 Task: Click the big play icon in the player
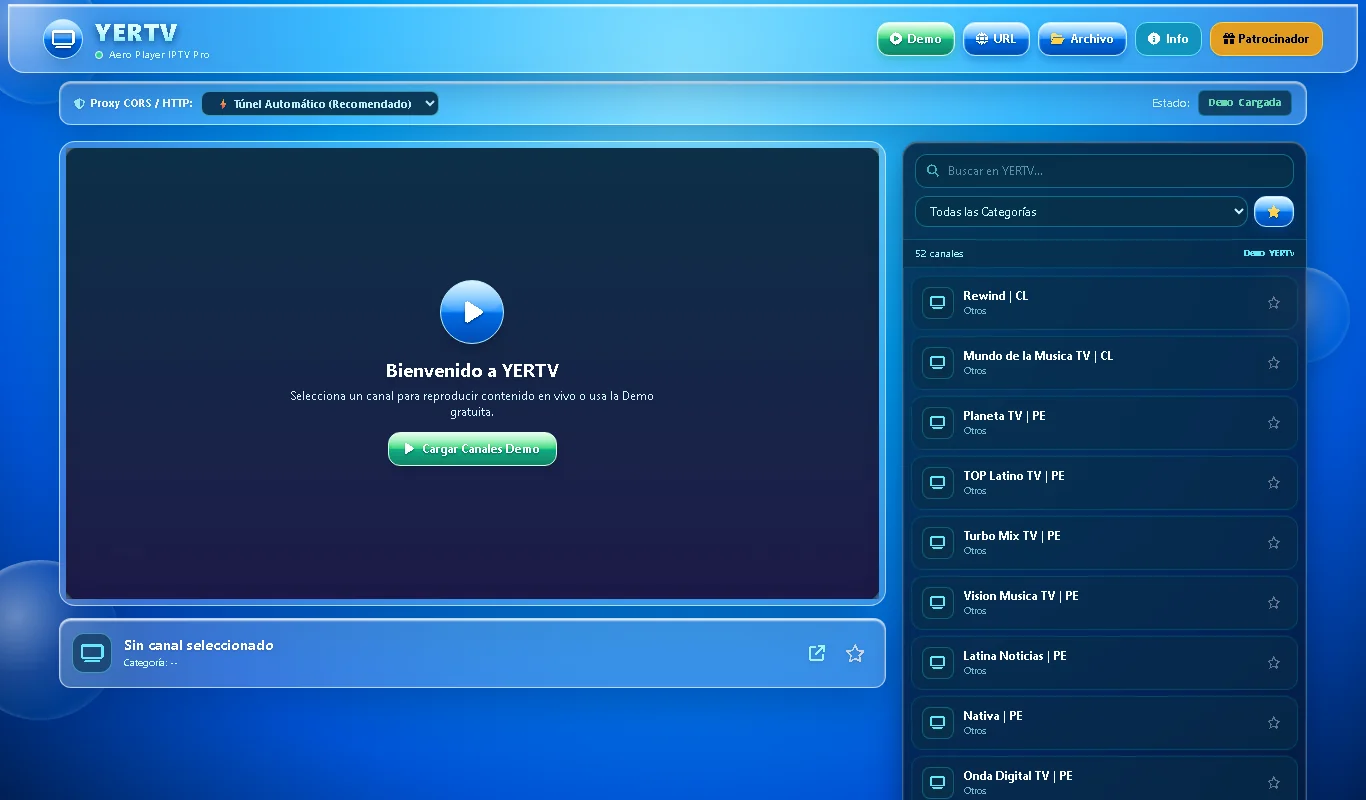click(472, 312)
